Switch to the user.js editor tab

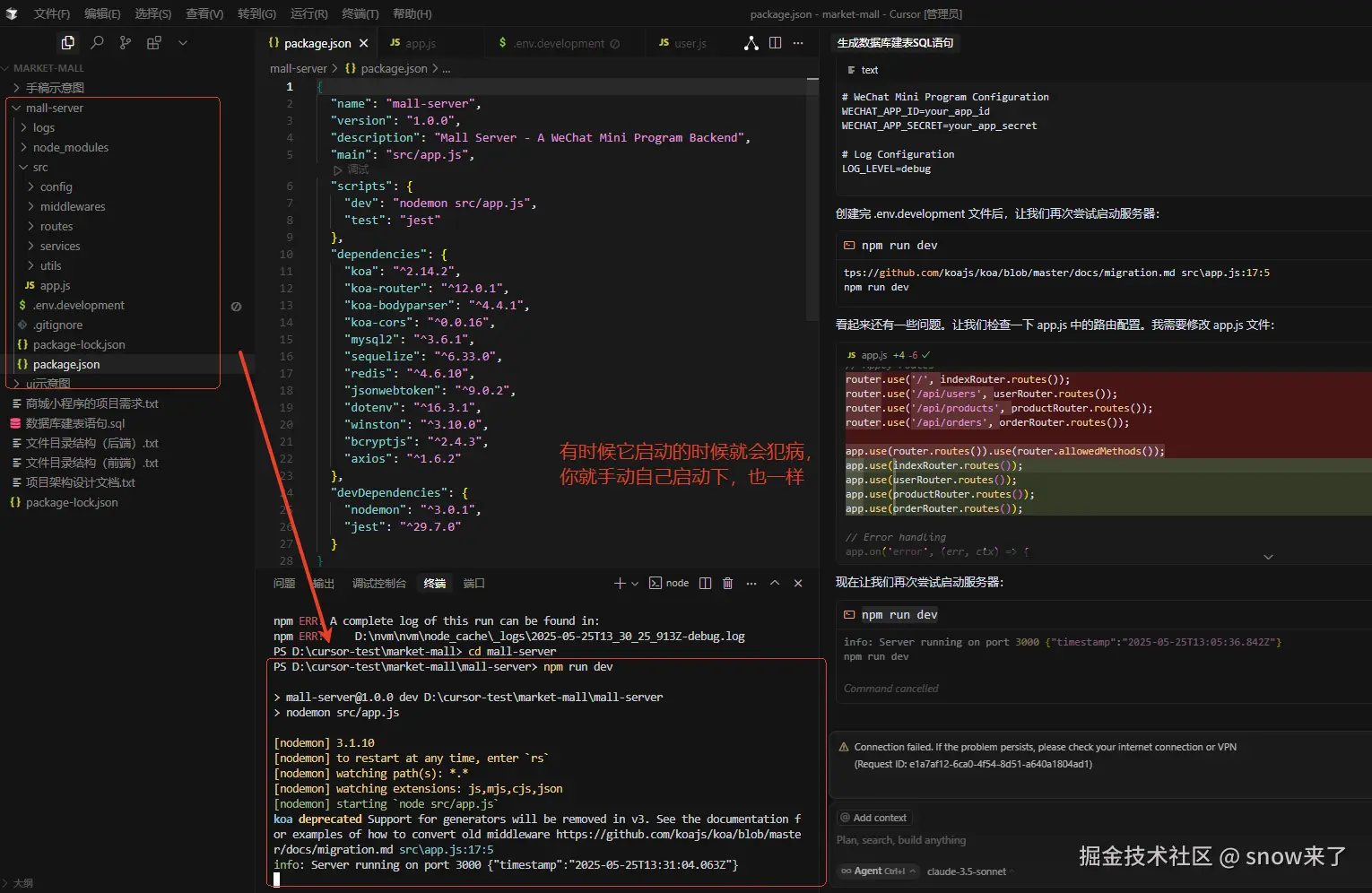tap(682, 43)
